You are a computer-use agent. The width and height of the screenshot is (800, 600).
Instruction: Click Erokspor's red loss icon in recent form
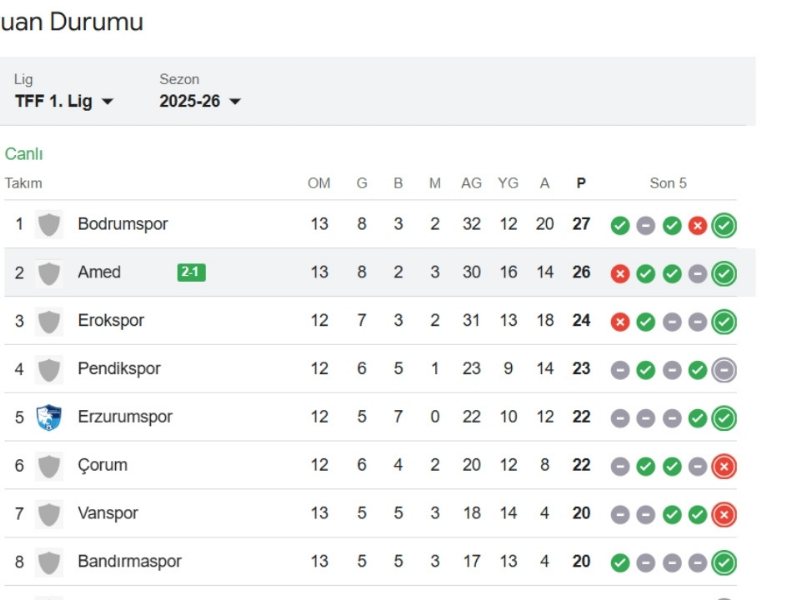click(x=619, y=321)
